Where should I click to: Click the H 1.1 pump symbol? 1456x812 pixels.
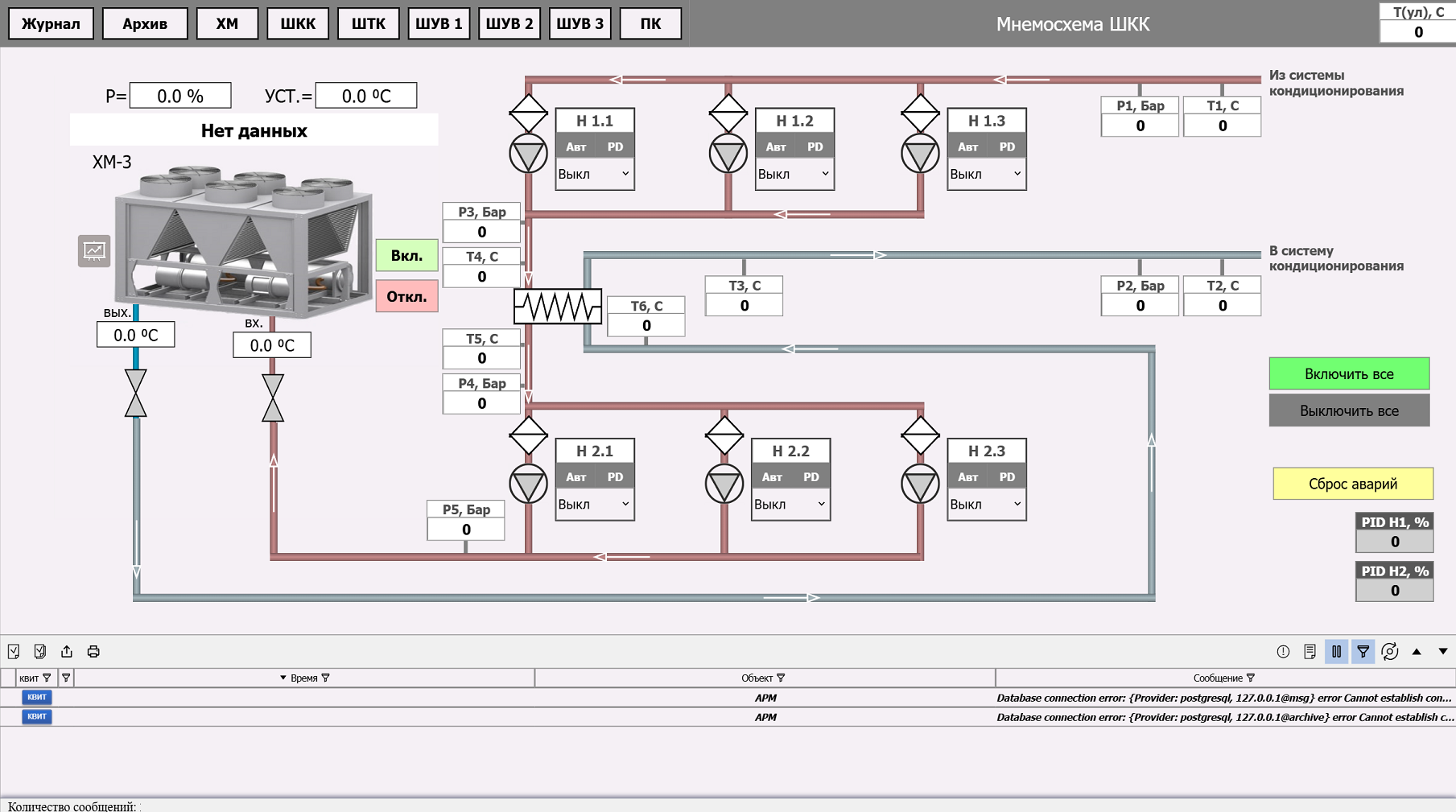tap(528, 154)
